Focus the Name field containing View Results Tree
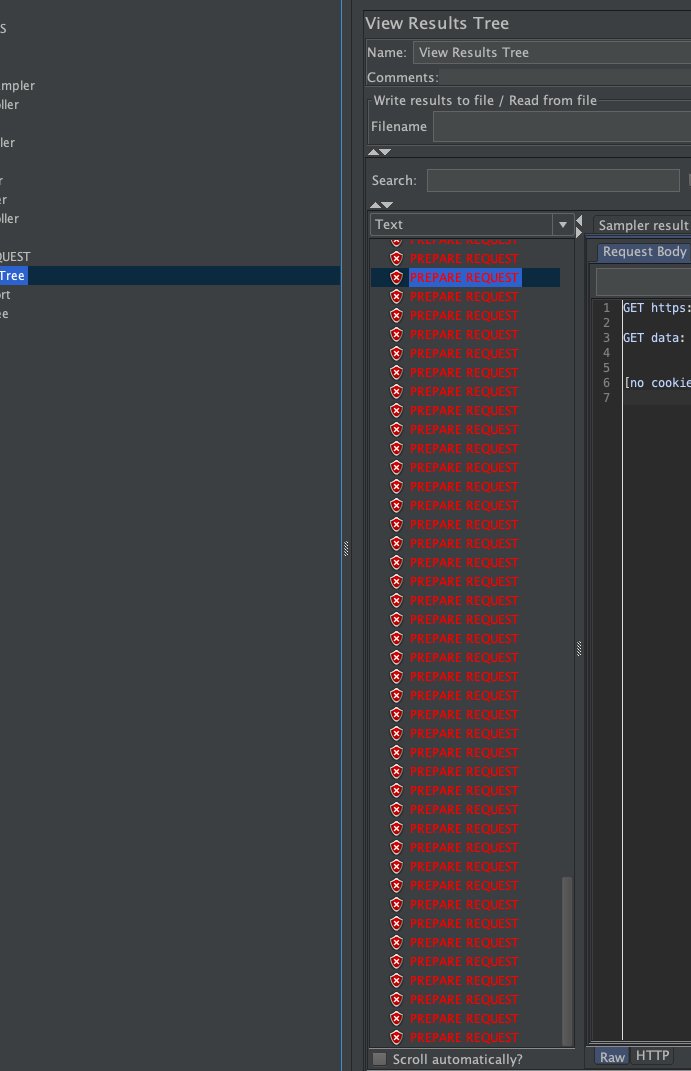This screenshot has width=691, height=1071. 552,53
